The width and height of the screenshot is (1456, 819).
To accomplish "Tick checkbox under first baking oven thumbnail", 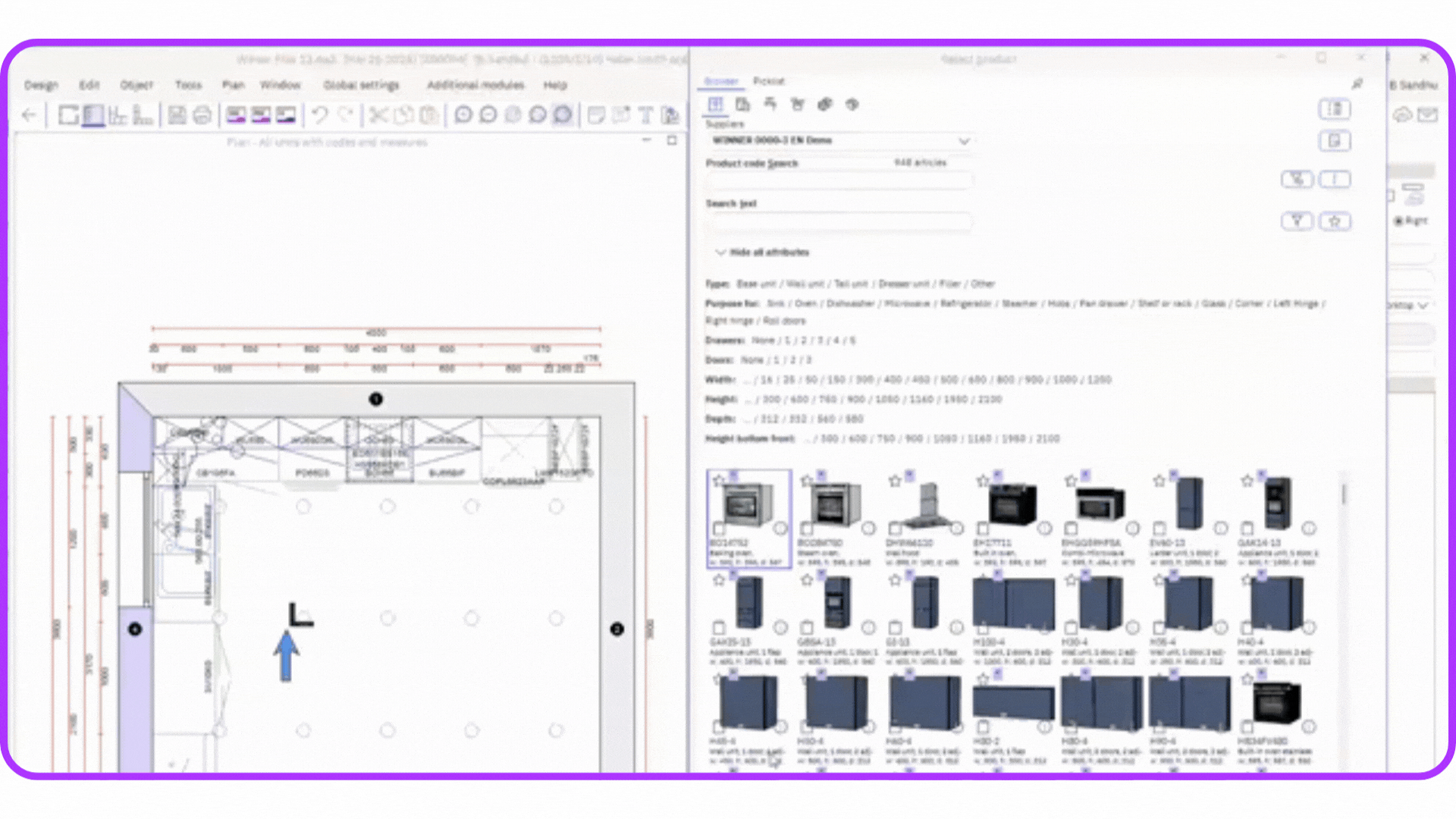I will tap(719, 529).
